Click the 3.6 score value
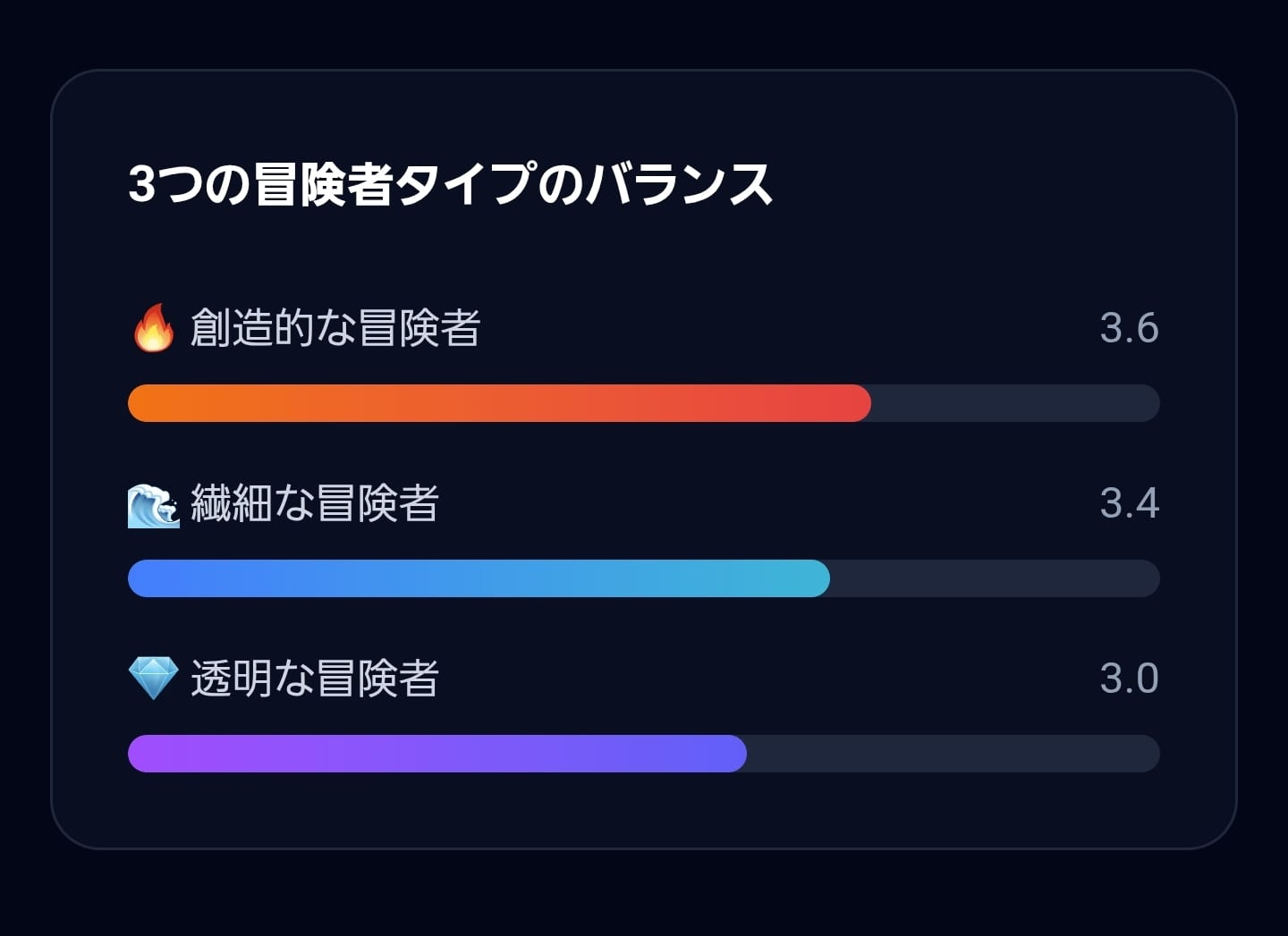1288x936 pixels. pyautogui.click(x=1129, y=328)
